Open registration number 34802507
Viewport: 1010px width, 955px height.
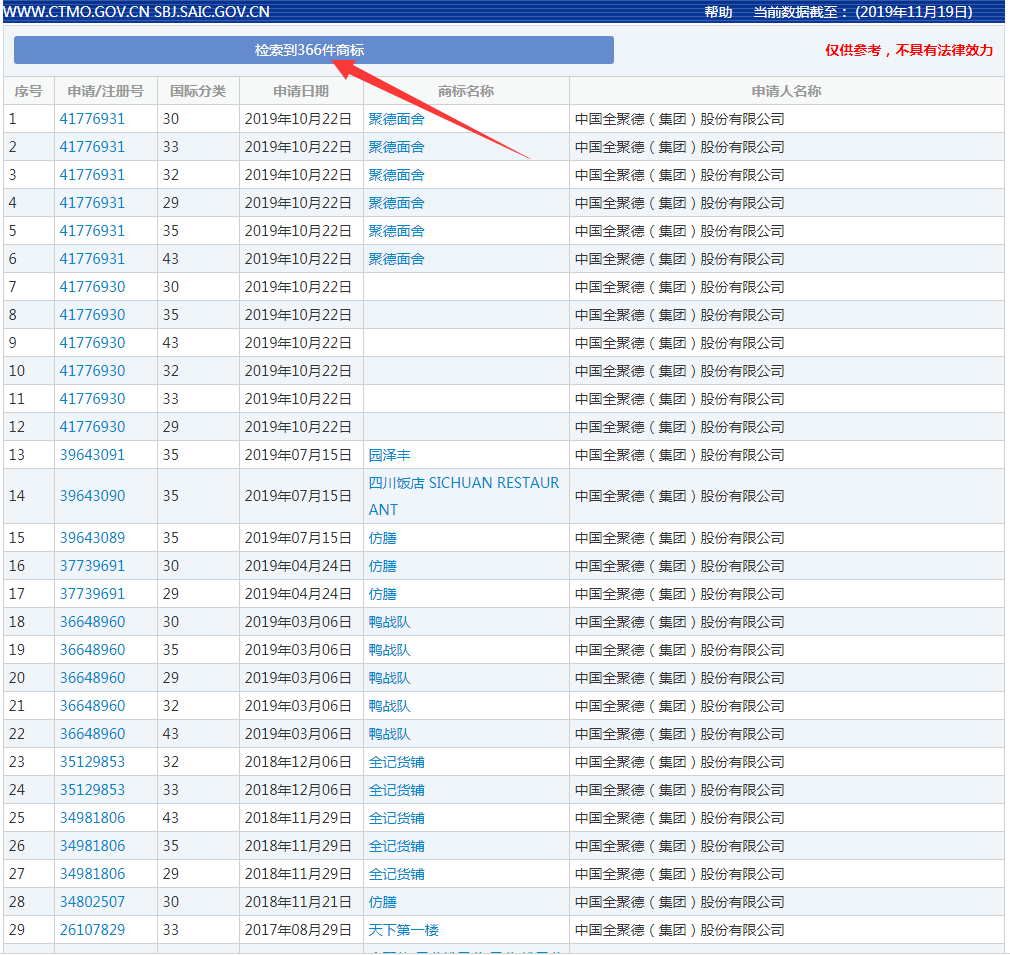(x=92, y=902)
